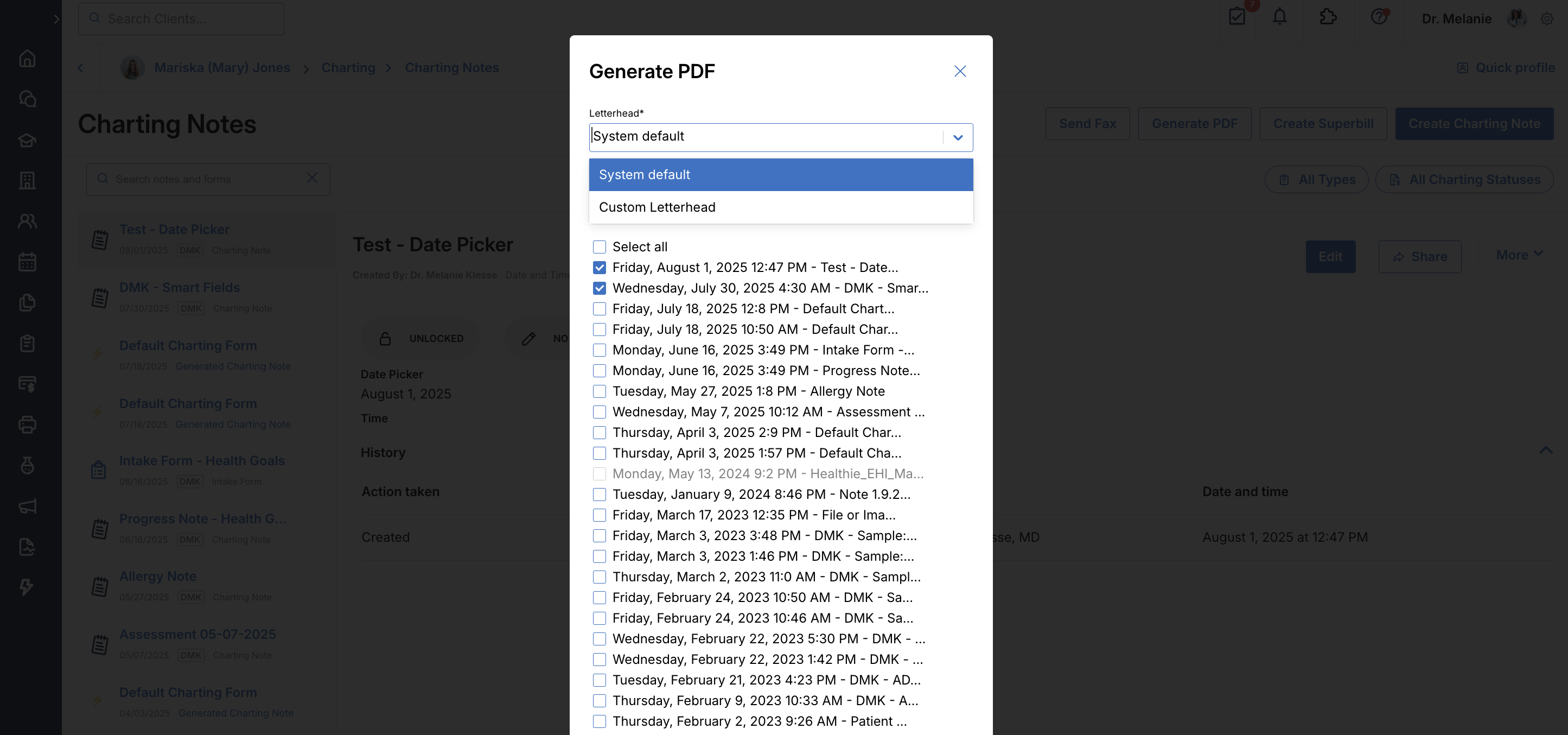The height and width of the screenshot is (735, 1568).
Task: Click the Share arrow icon button
Action: tap(1419, 256)
